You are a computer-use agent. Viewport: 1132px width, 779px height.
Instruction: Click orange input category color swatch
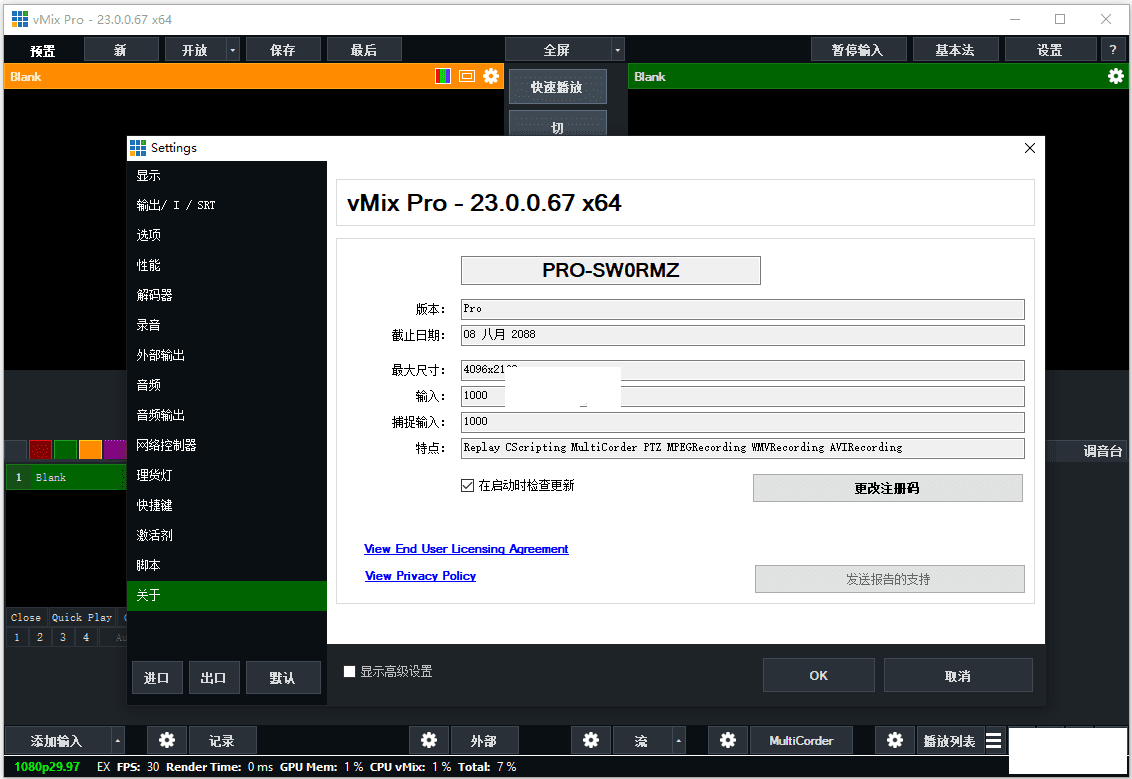click(90, 449)
